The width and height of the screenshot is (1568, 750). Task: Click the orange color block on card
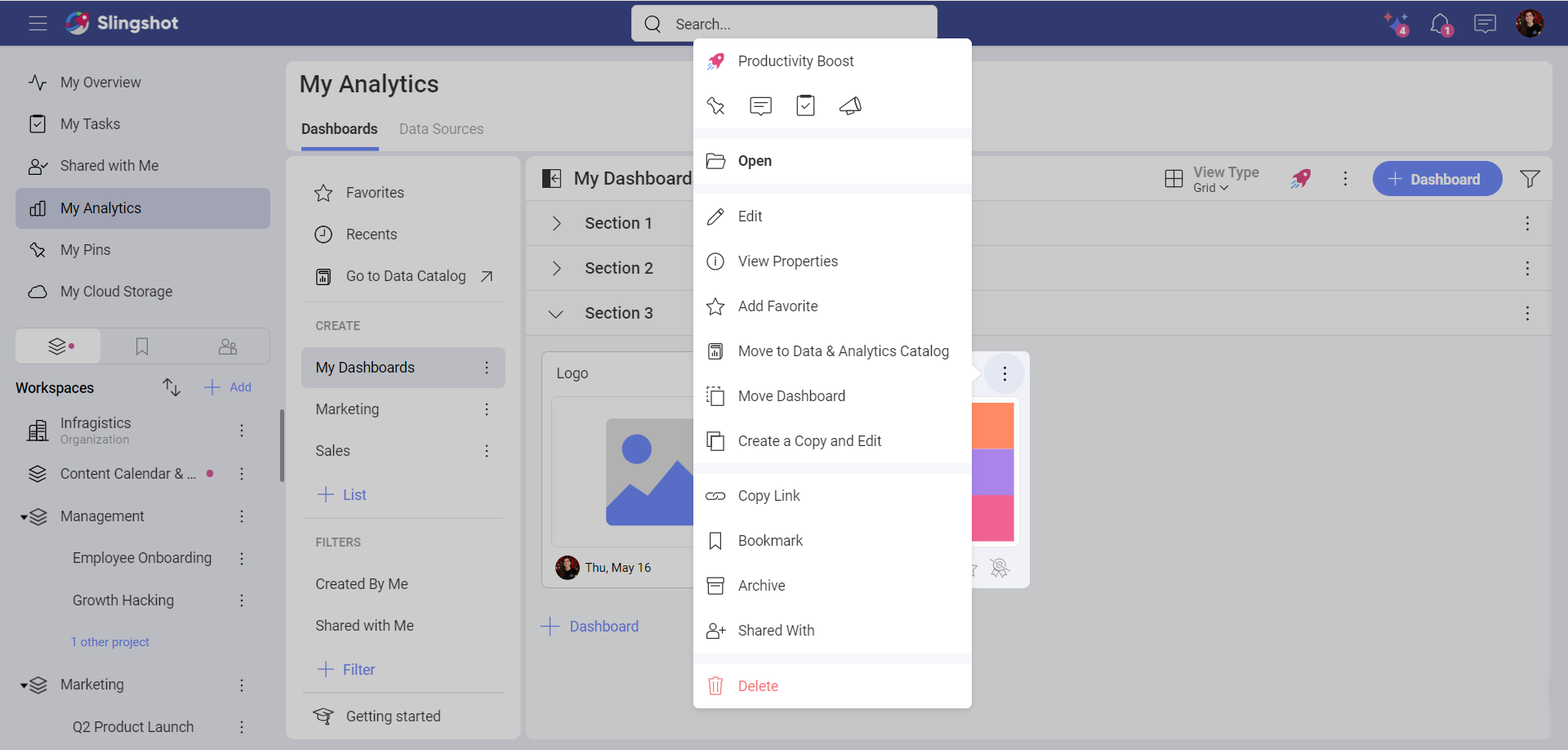coord(993,426)
